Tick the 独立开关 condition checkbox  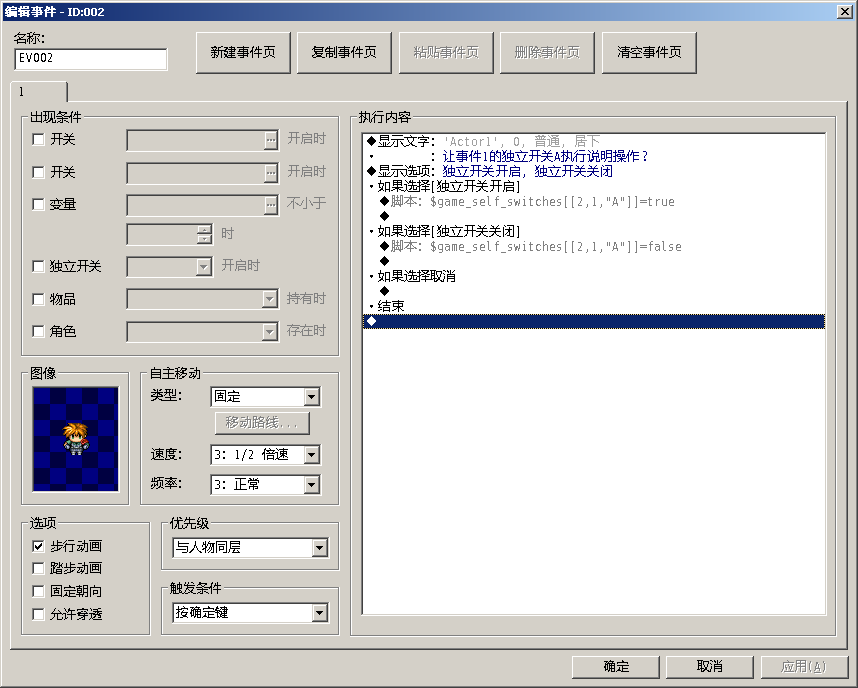38,267
